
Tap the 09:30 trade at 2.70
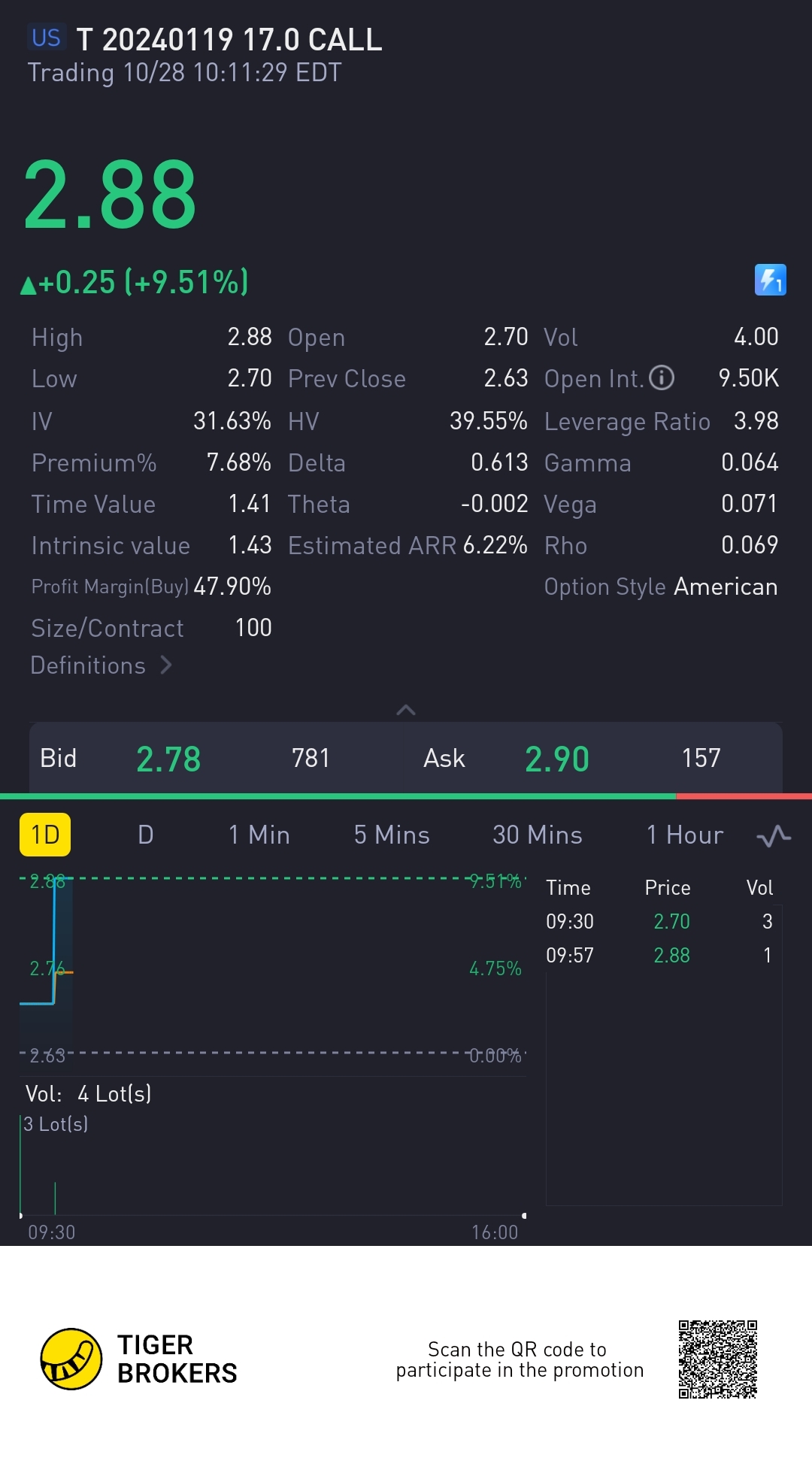coord(662,921)
